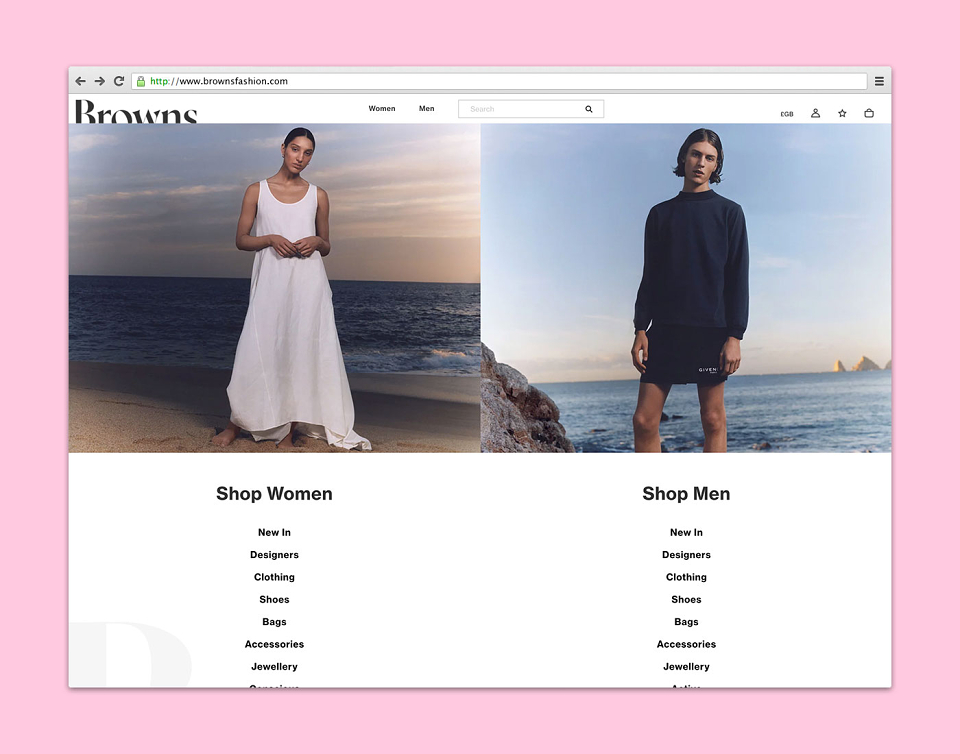Open Jewellery under Shop Women
Viewport: 960px width, 754px height.
tap(274, 666)
